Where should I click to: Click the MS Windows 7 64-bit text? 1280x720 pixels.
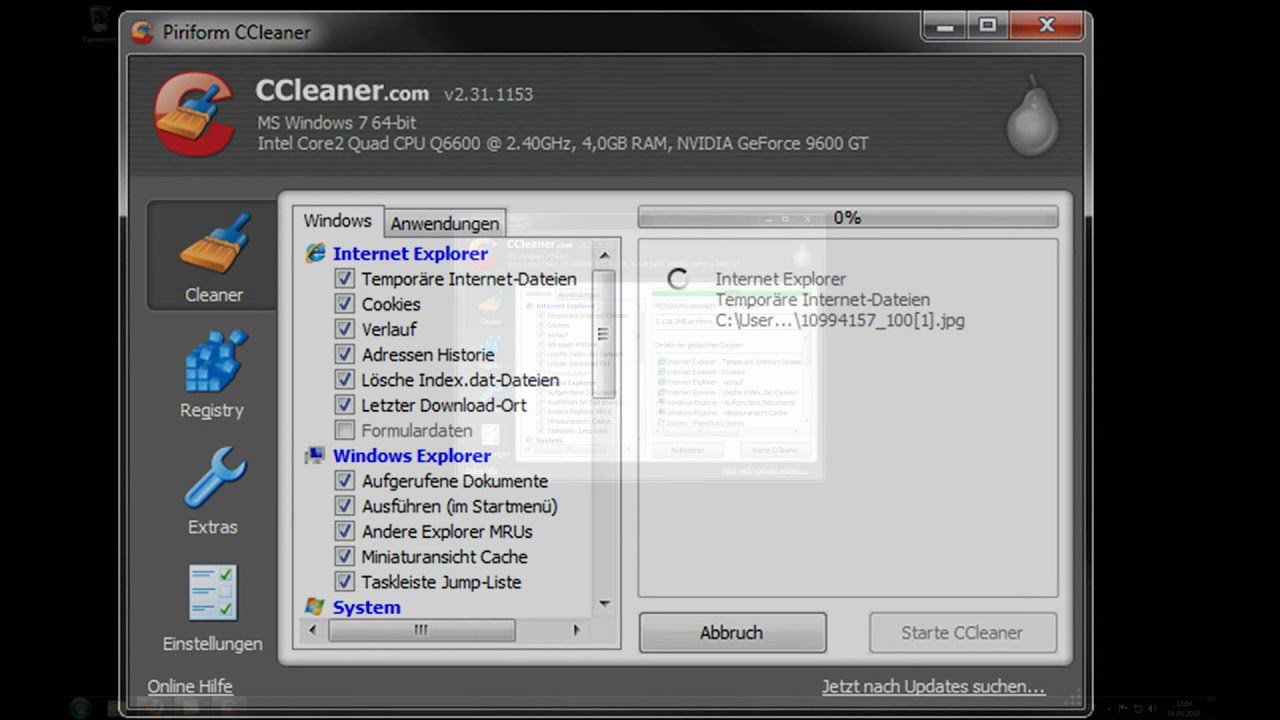click(337, 122)
